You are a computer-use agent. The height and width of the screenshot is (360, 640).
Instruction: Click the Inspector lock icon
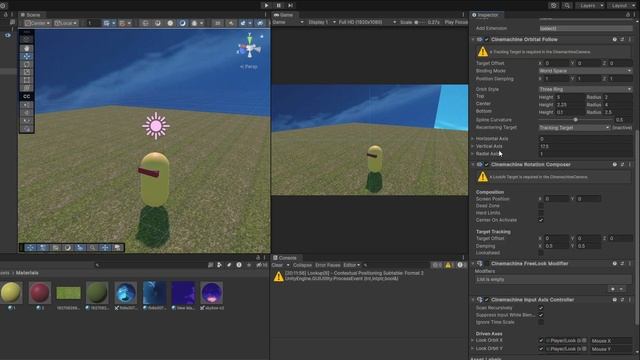tap(628, 15)
